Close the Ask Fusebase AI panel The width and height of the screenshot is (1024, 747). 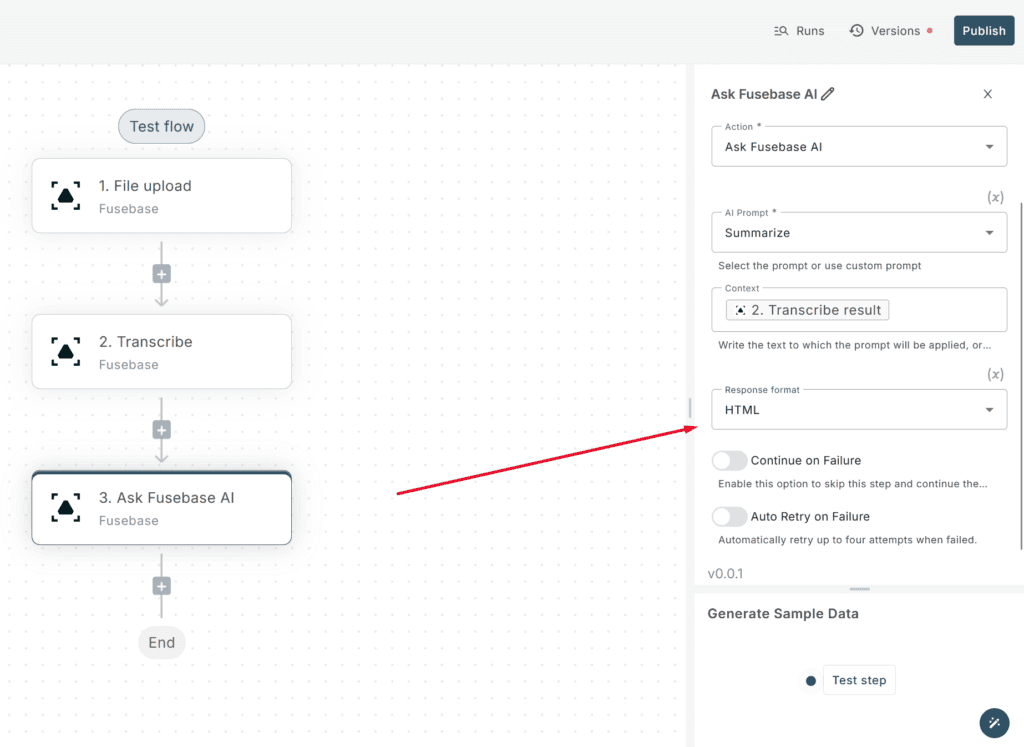point(987,94)
